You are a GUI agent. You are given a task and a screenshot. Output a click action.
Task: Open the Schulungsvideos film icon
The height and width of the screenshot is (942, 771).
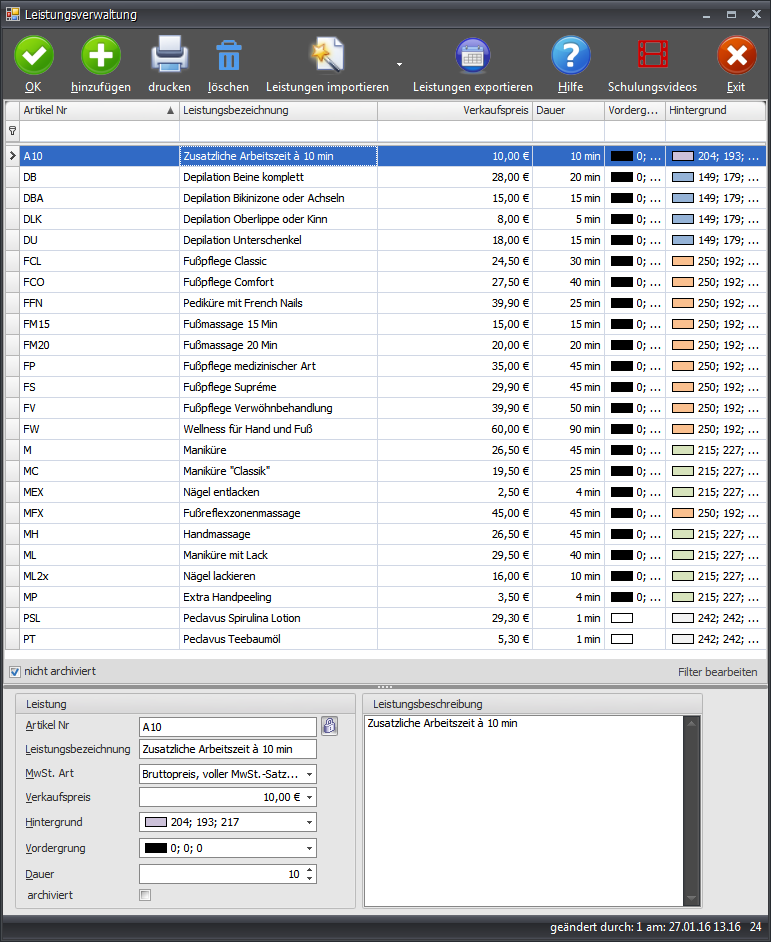[x=652, y=55]
